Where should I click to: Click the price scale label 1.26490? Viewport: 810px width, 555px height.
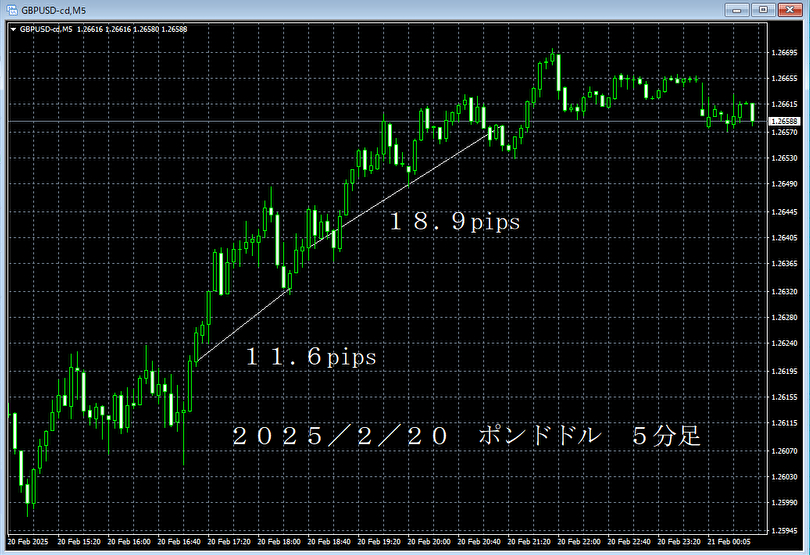[x=784, y=184]
